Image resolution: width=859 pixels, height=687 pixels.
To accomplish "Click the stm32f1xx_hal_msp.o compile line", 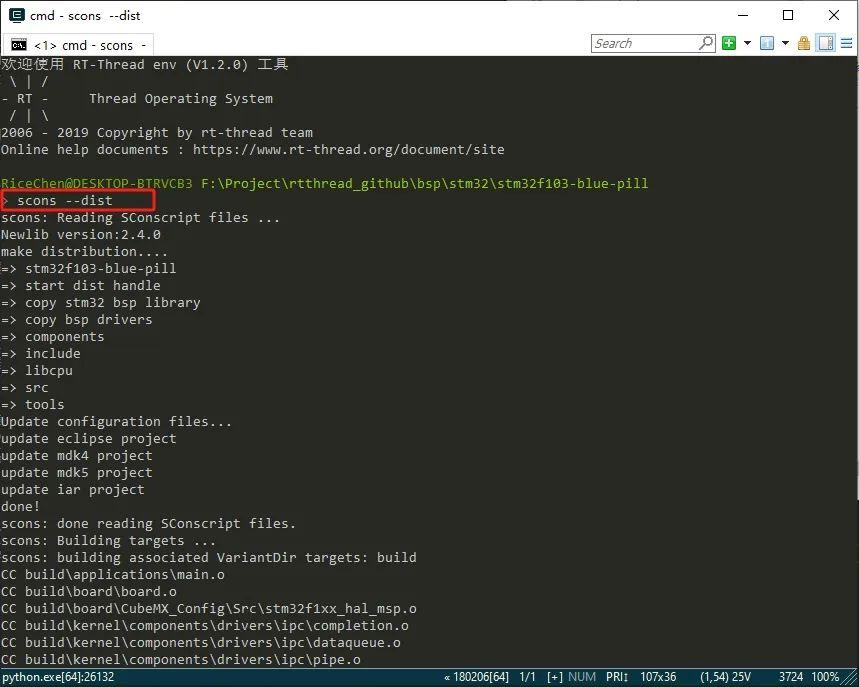I will pos(209,608).
